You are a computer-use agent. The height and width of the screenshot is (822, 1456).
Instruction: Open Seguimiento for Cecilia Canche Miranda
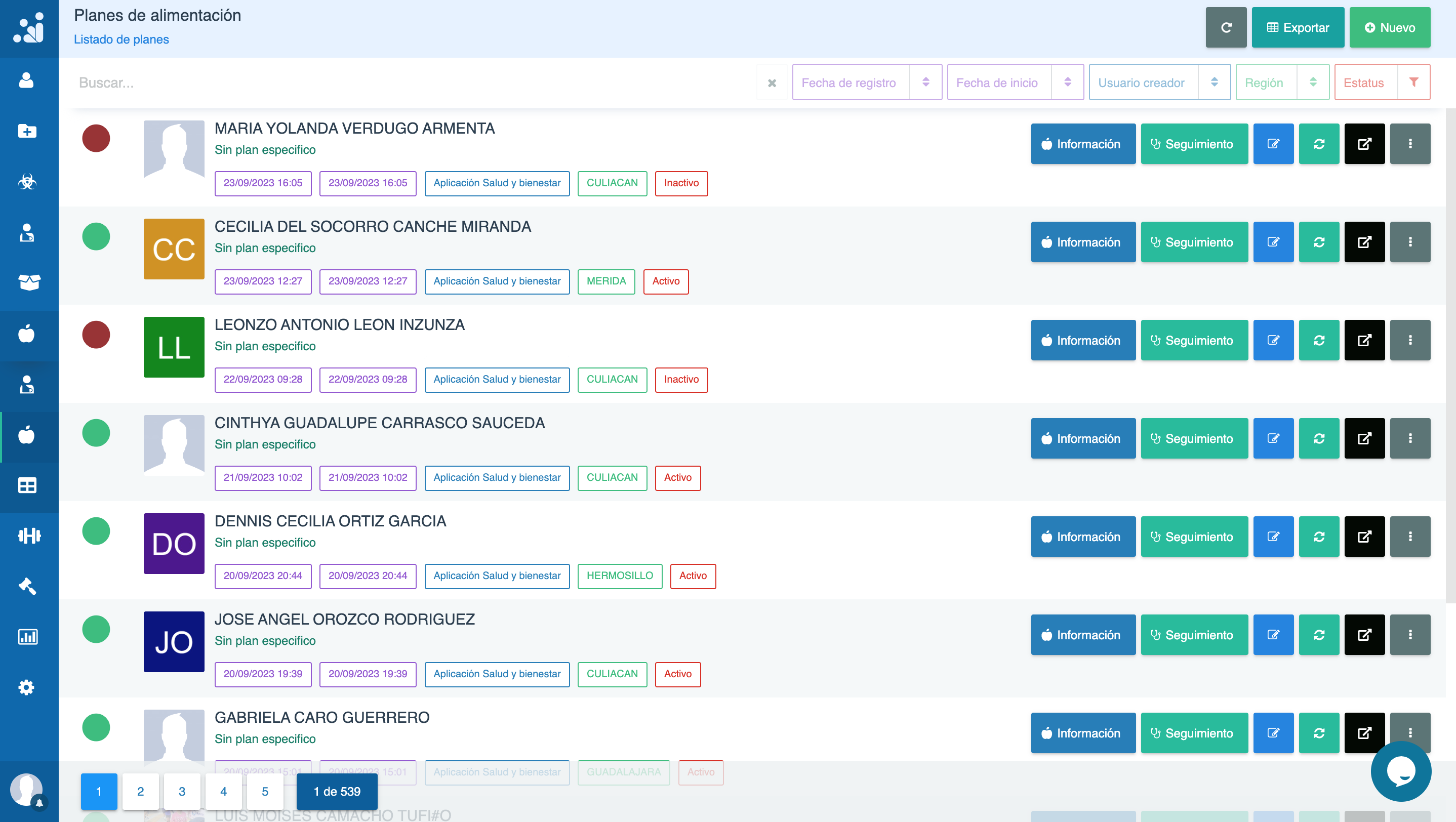1194,242
